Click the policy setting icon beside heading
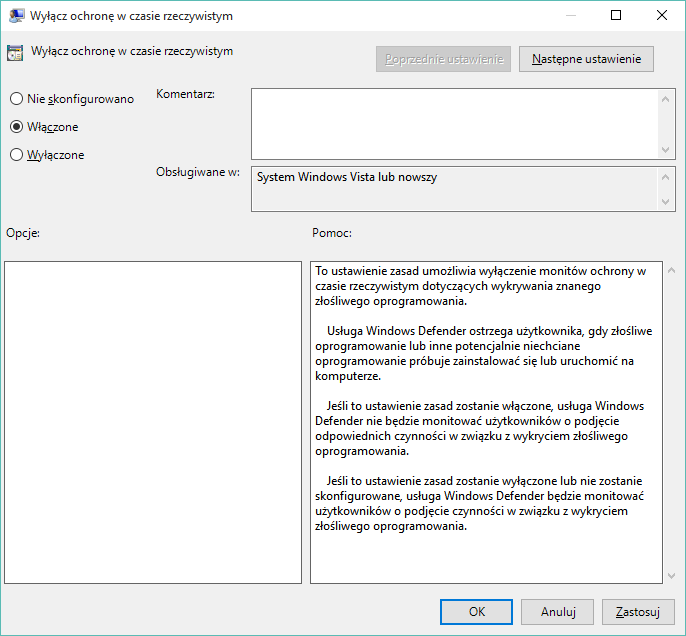This screenshot has width=686, height=636. click(15, 53)
